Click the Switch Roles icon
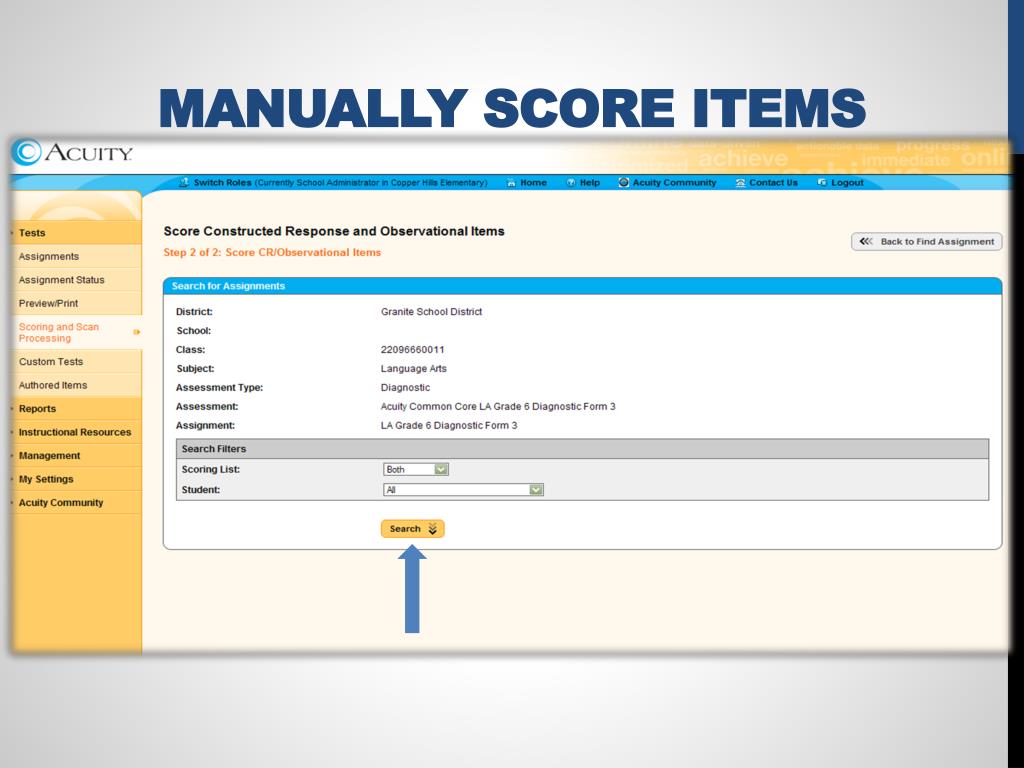Image resolution: width=1024 pixels, height=768 pixels. (184, 182)
